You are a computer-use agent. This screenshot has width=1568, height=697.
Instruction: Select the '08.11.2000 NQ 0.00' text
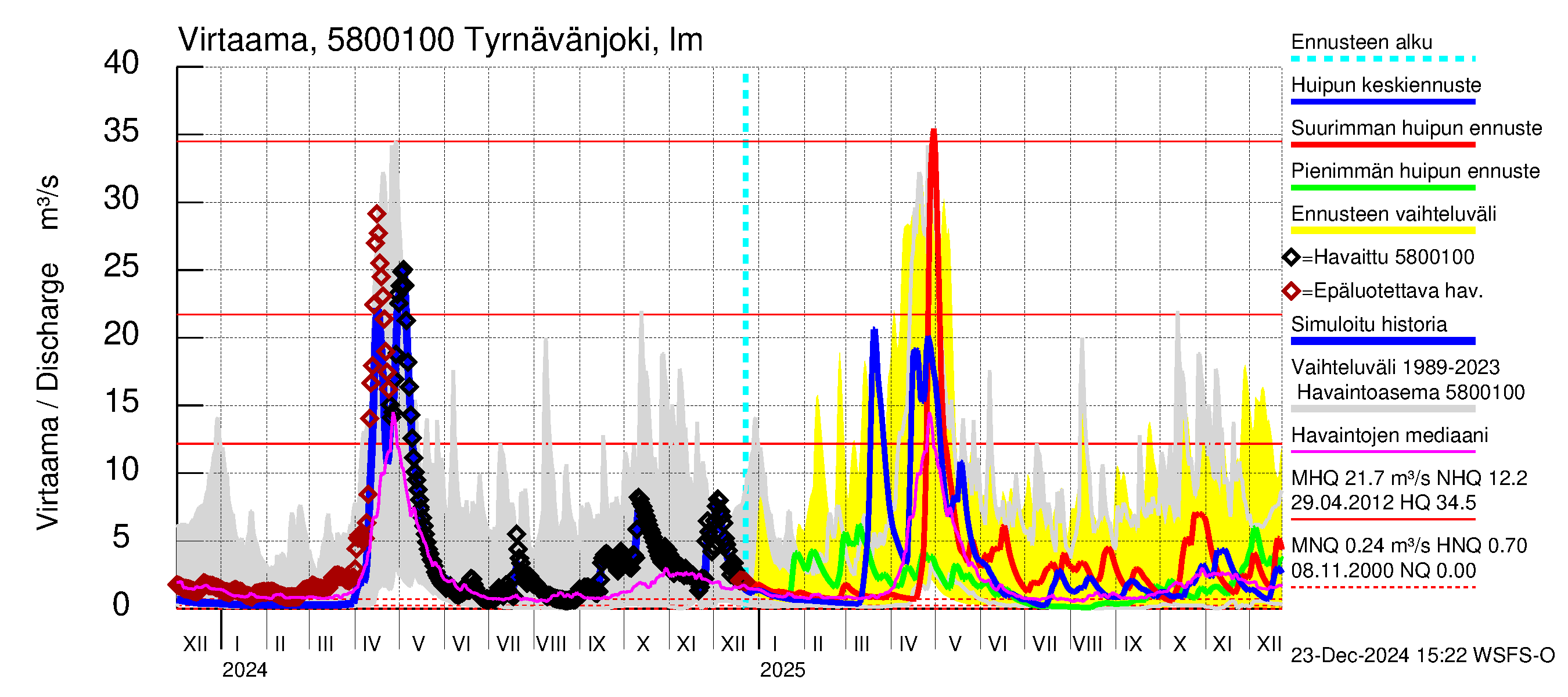1383,571
